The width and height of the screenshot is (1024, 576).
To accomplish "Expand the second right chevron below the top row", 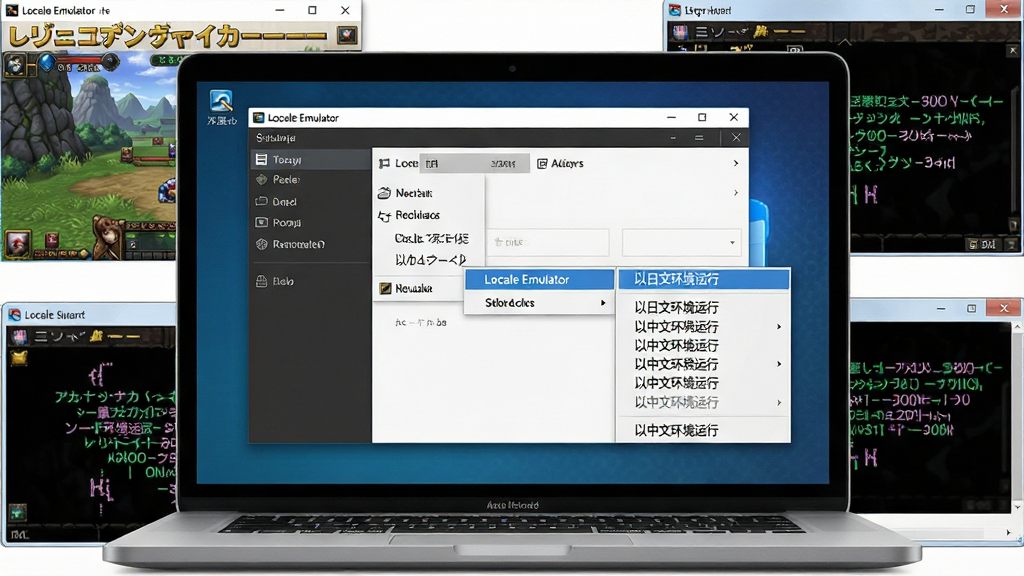I will coord(736,193).
